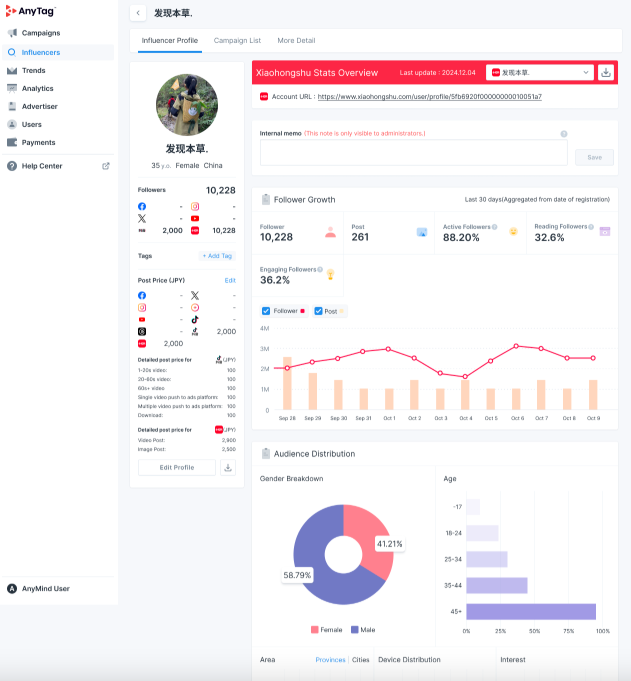The image size is (631, 681).
Task: Click the Engaging Followers info icon
Action: (x=320, y=270)
